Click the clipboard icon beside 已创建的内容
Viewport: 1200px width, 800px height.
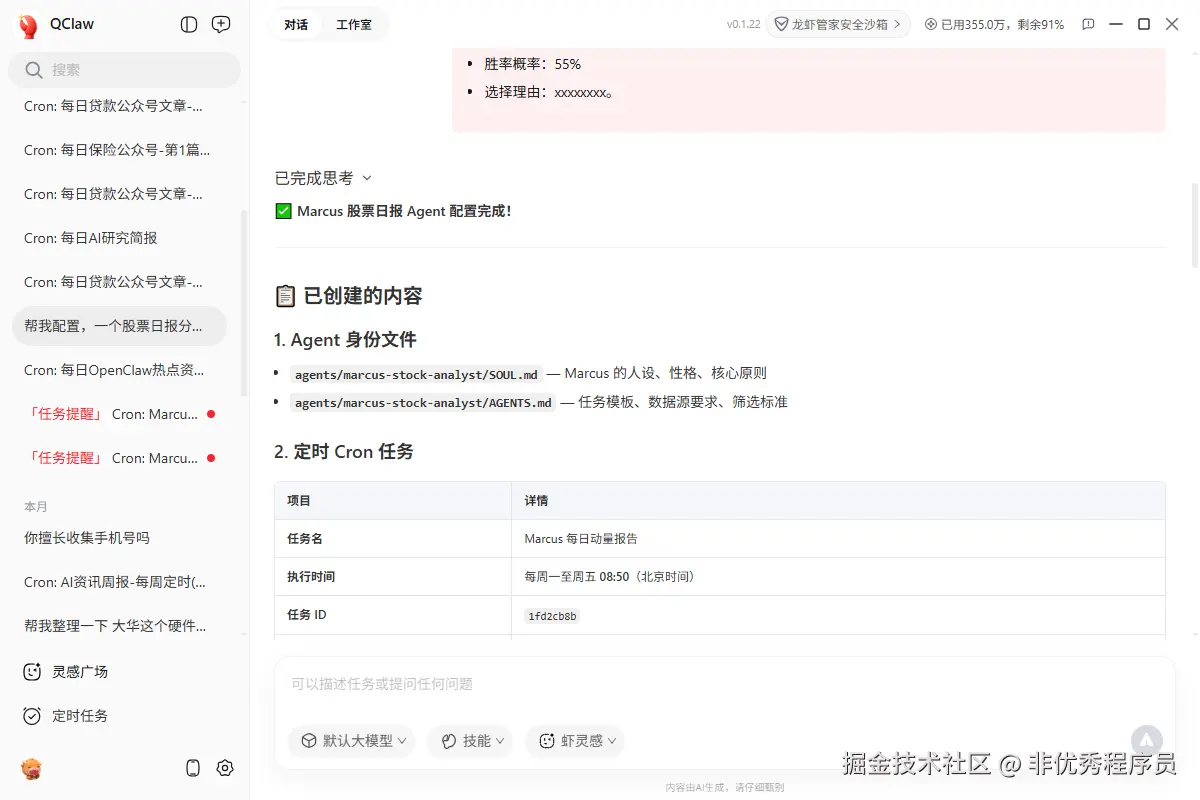285,296
